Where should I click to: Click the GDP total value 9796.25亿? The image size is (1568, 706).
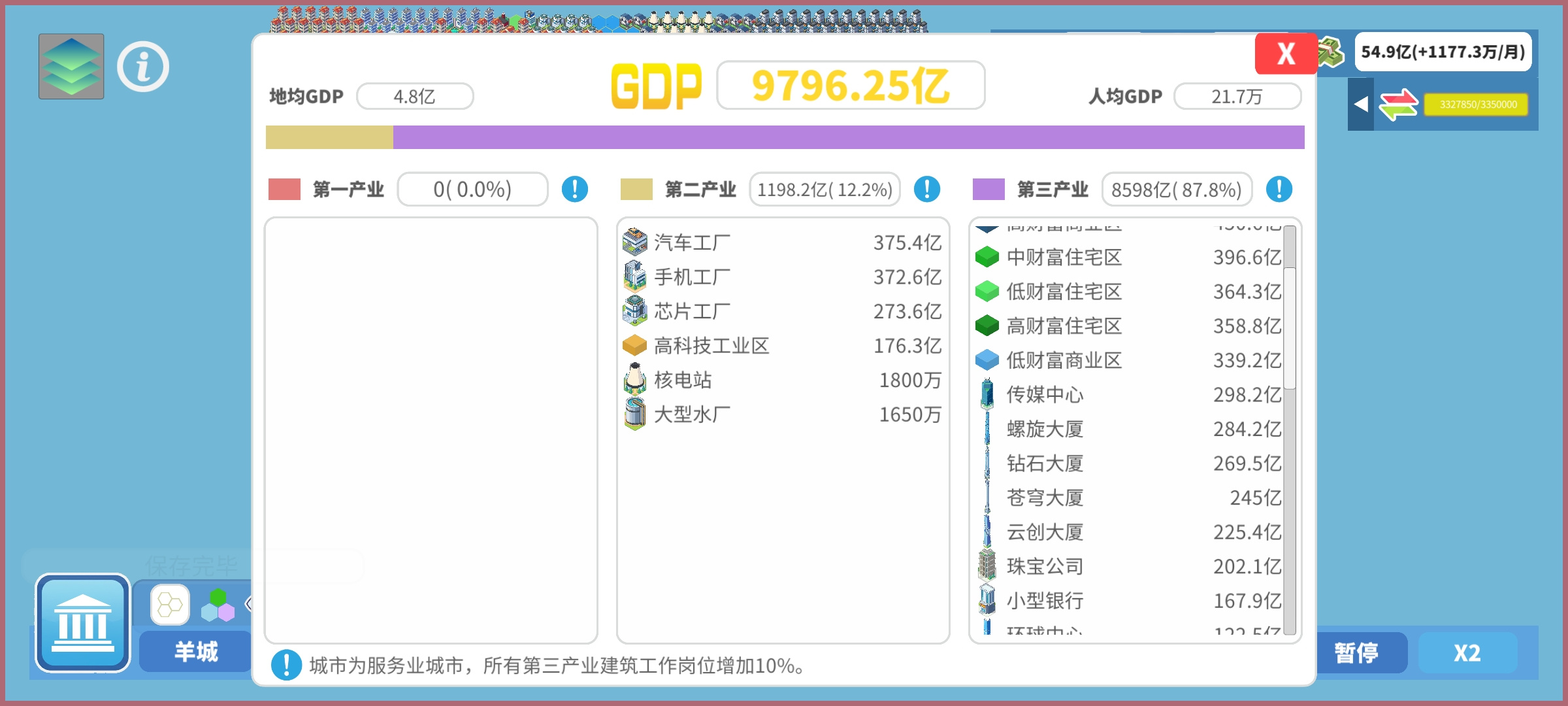coord(851,85)
